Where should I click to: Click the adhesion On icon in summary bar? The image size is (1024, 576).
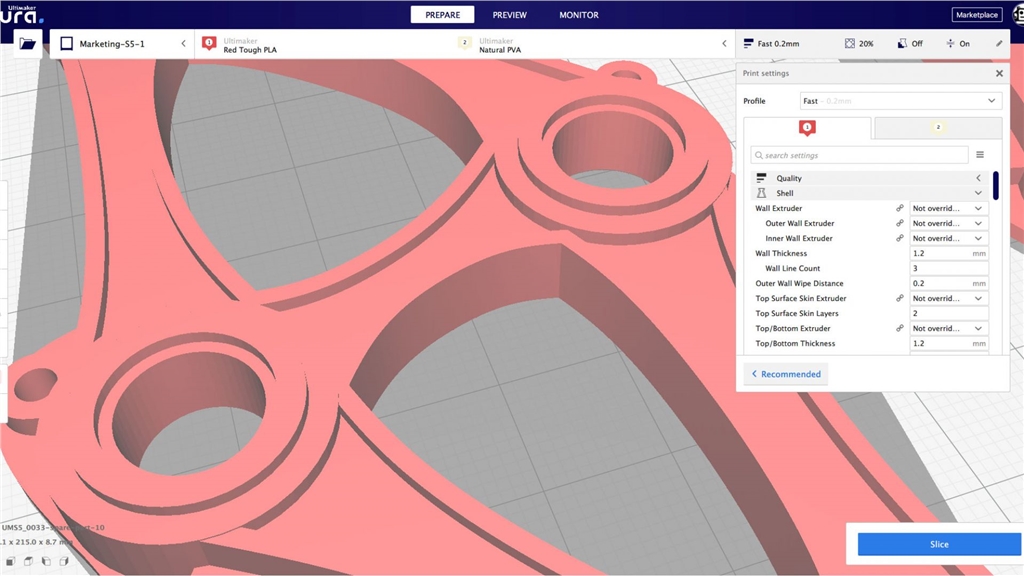950,44
